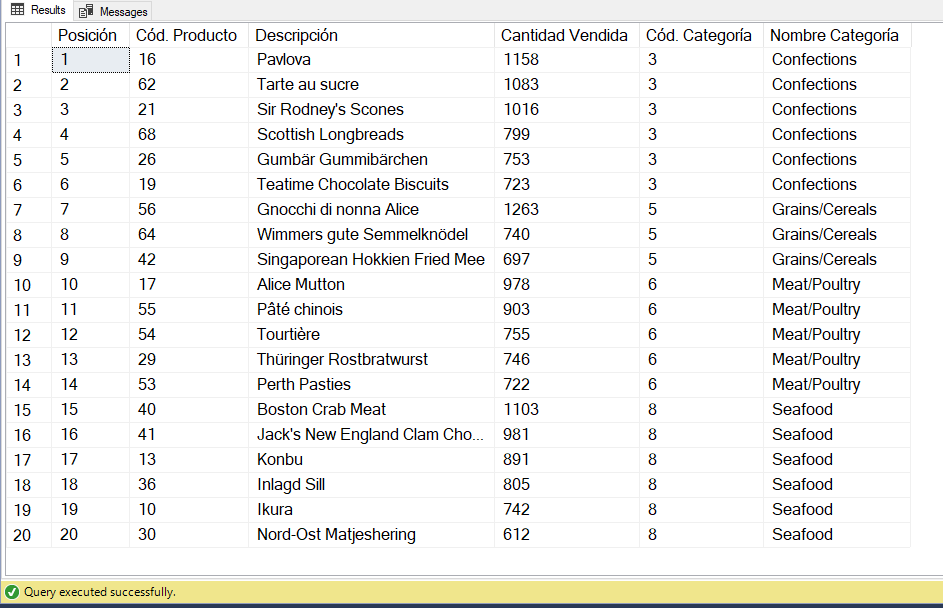943x608 pixels.
Task: Select the Boston Crab Meat cell
Action: pos(371,410)
